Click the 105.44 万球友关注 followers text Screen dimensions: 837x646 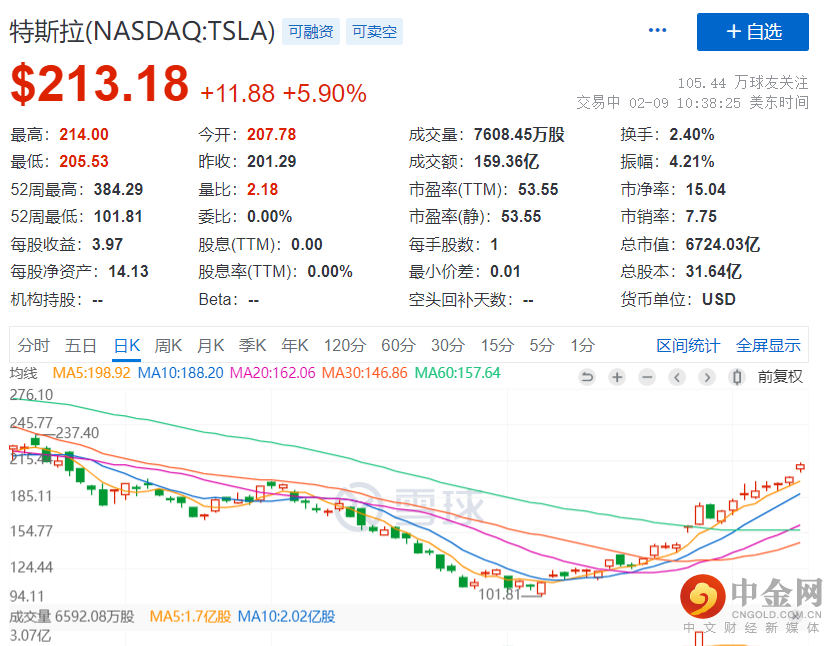click(743, 83)
